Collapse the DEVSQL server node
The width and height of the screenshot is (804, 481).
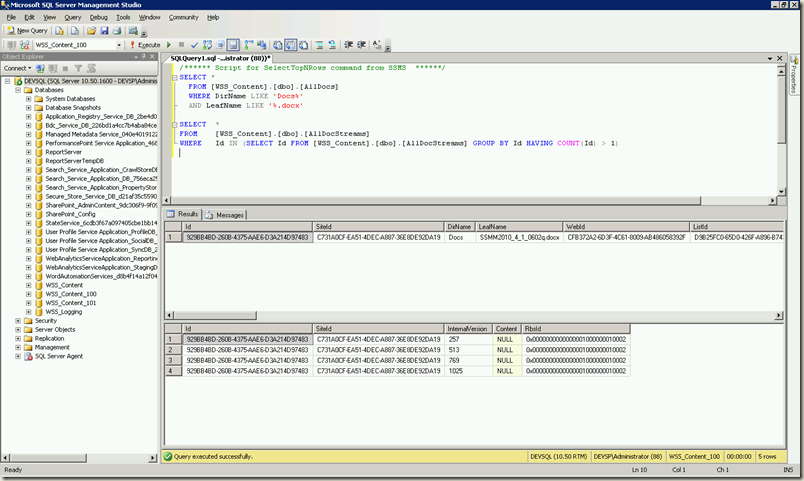tap(8, 81)
